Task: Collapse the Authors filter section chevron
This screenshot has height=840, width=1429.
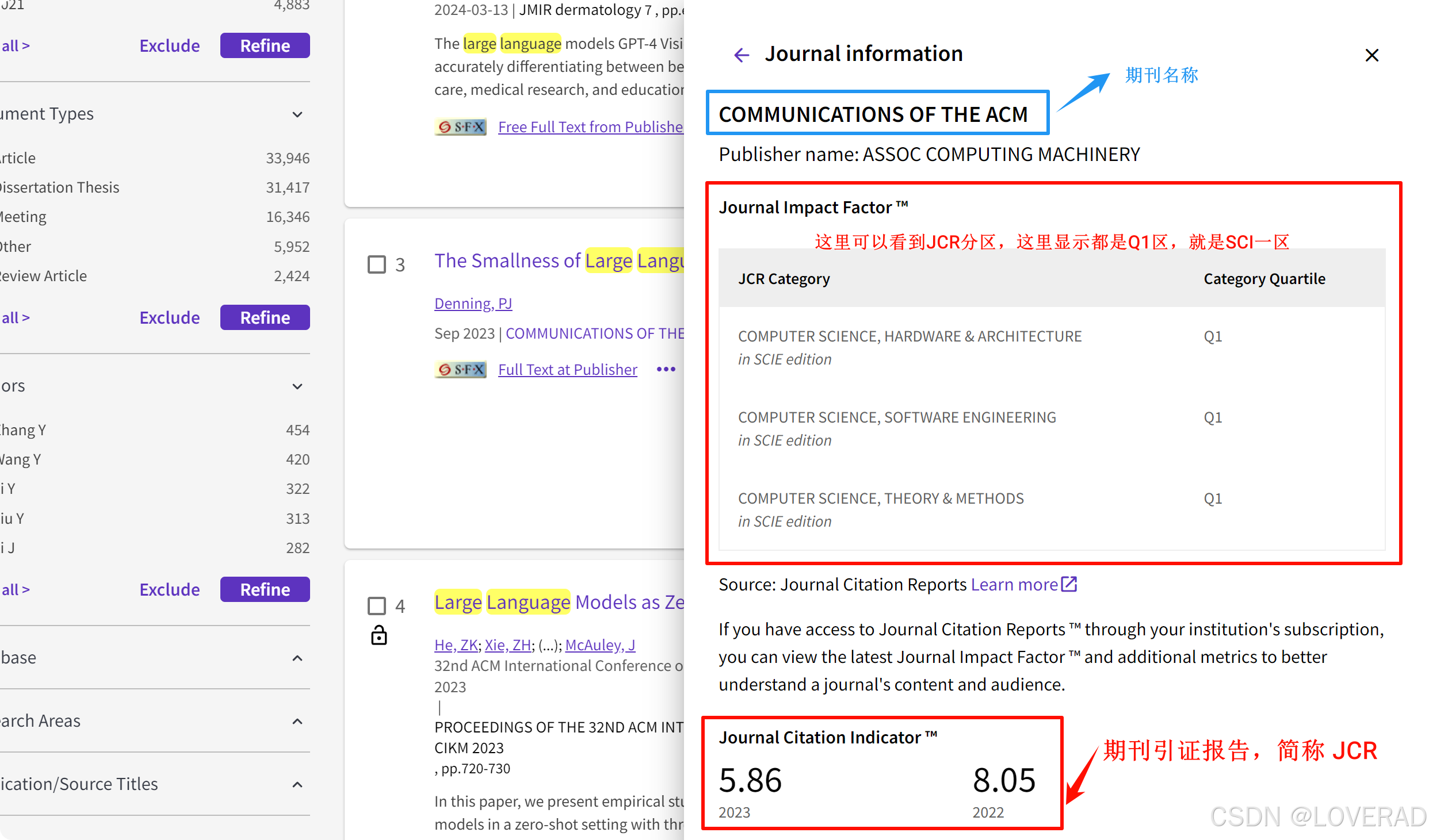Action: [x=297, y=386]
